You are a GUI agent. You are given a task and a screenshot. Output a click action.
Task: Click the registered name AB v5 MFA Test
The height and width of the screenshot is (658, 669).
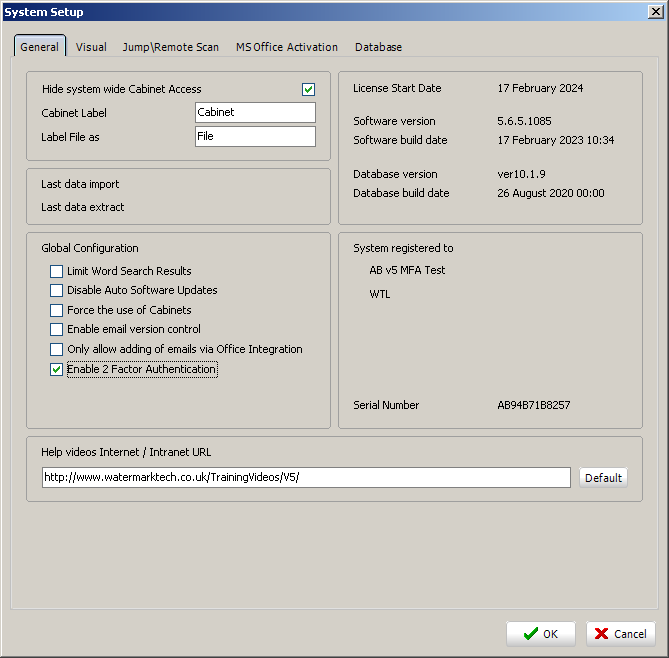pos(407,270)
